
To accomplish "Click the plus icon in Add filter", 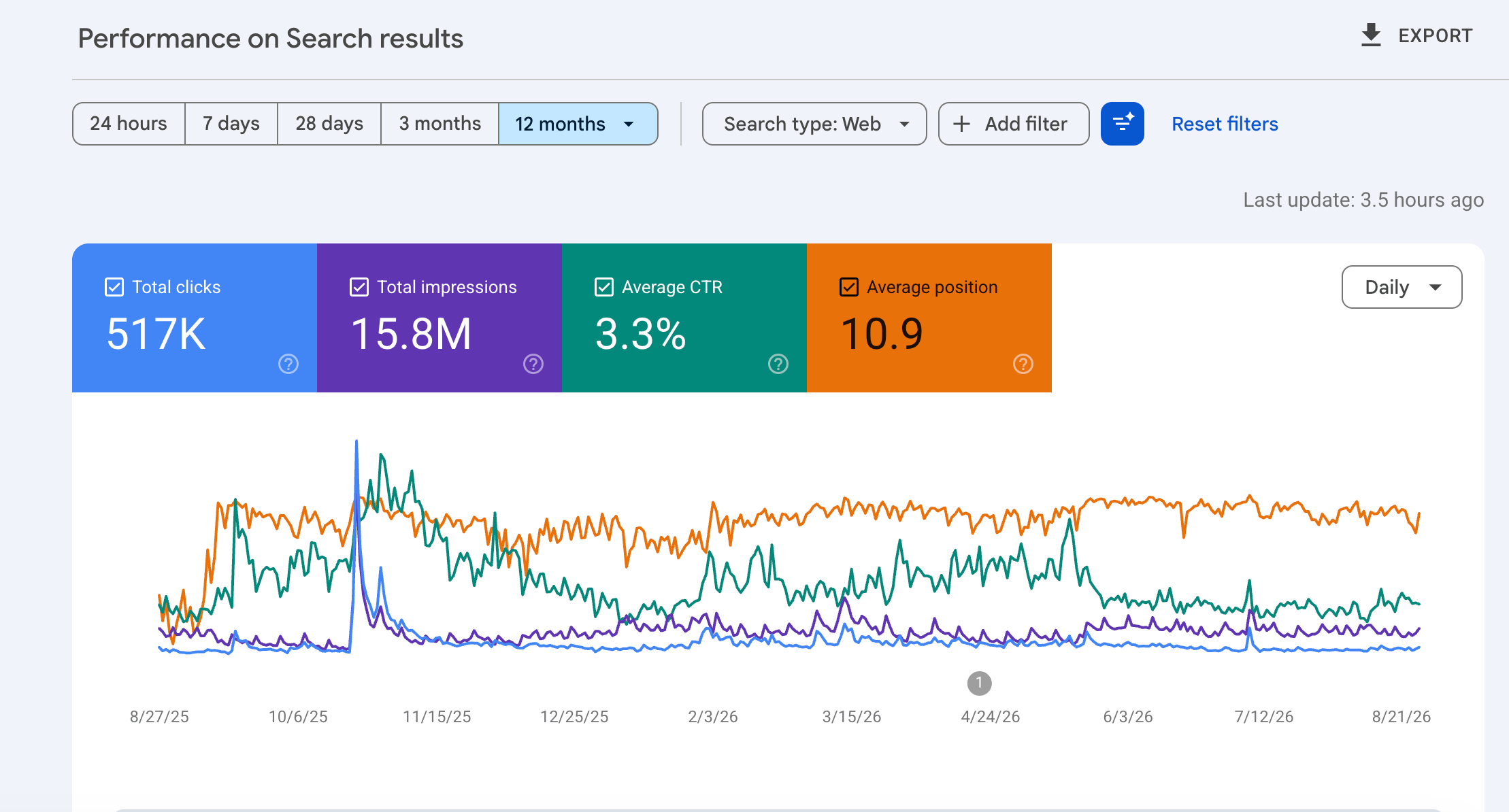I will [961, 124].
